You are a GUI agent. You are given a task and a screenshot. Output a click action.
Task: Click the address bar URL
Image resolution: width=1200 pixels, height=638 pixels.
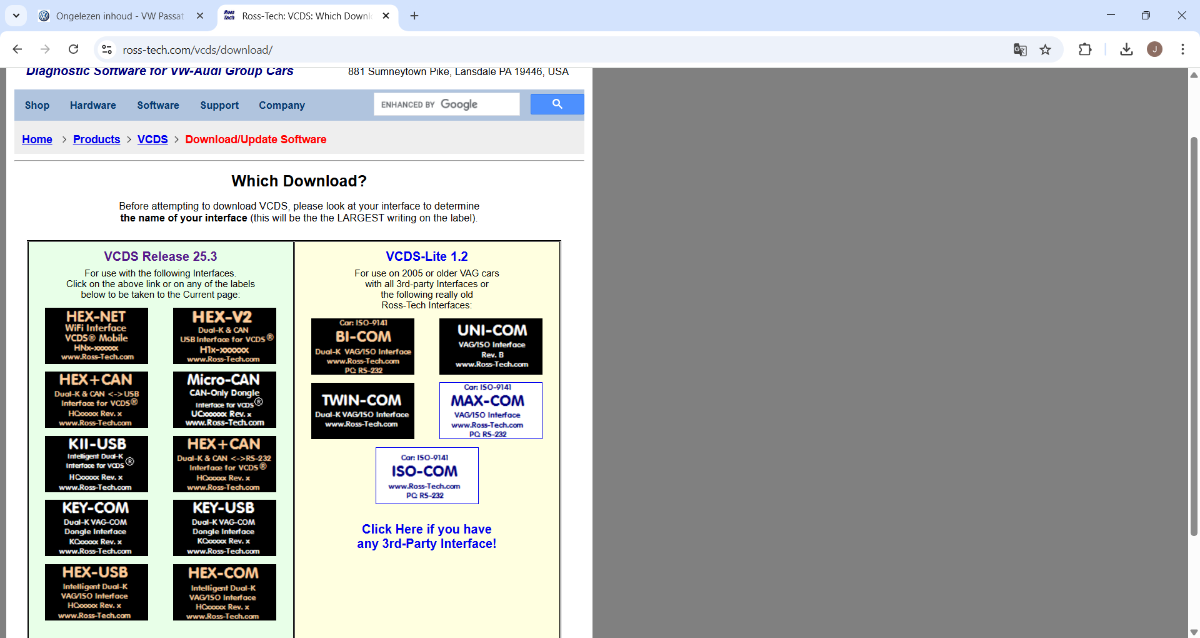click(198, 49)
